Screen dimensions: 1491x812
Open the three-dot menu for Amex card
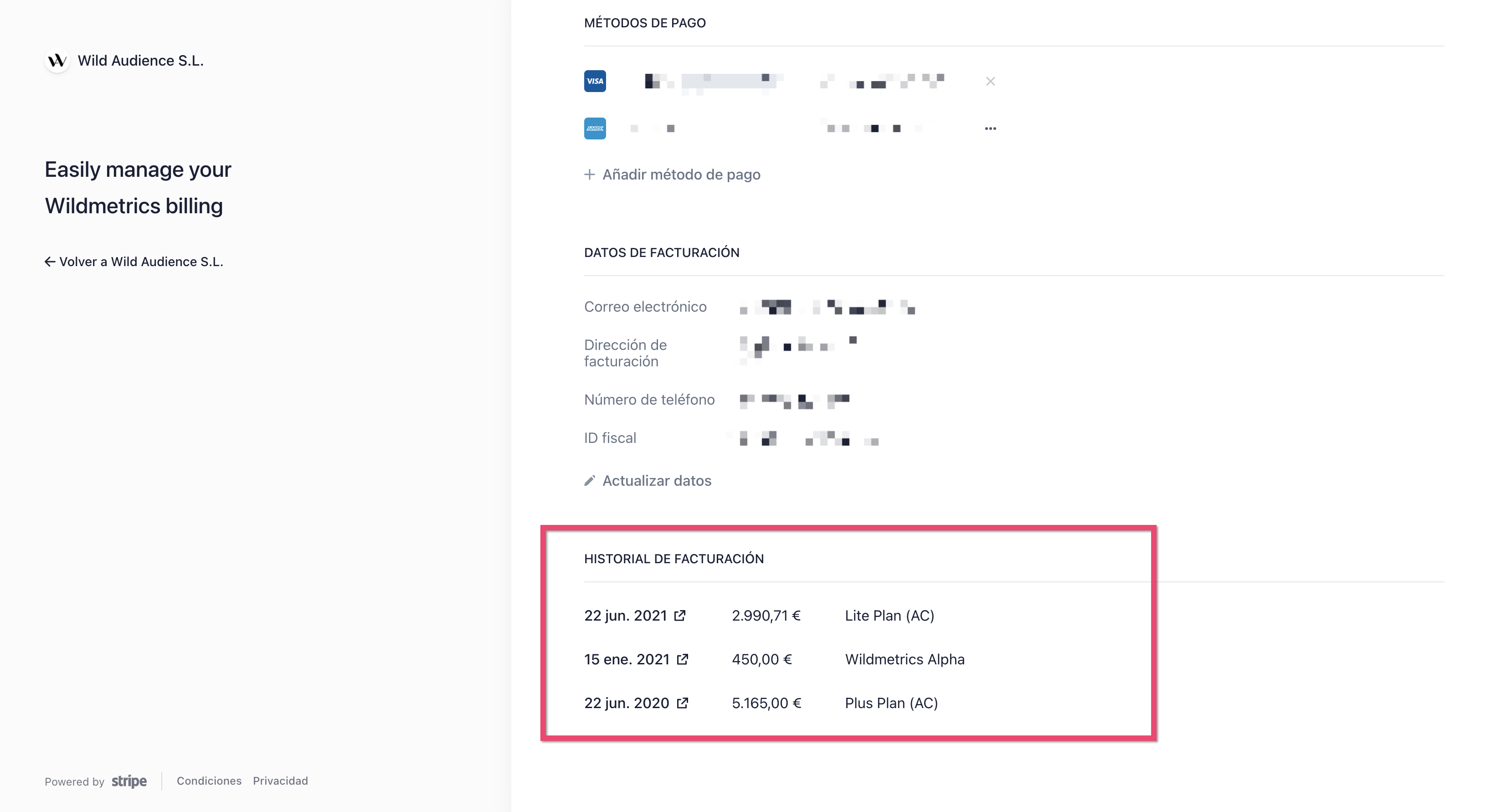click(990, 128)
